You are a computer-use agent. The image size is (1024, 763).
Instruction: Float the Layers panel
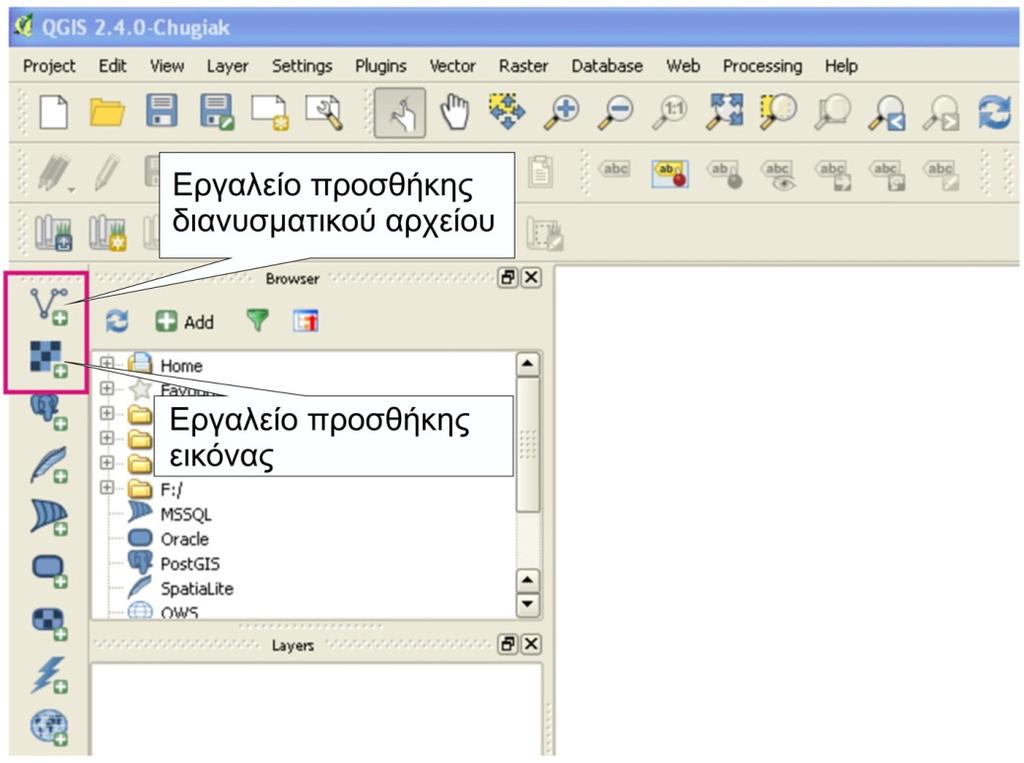[x=507, y=644]
